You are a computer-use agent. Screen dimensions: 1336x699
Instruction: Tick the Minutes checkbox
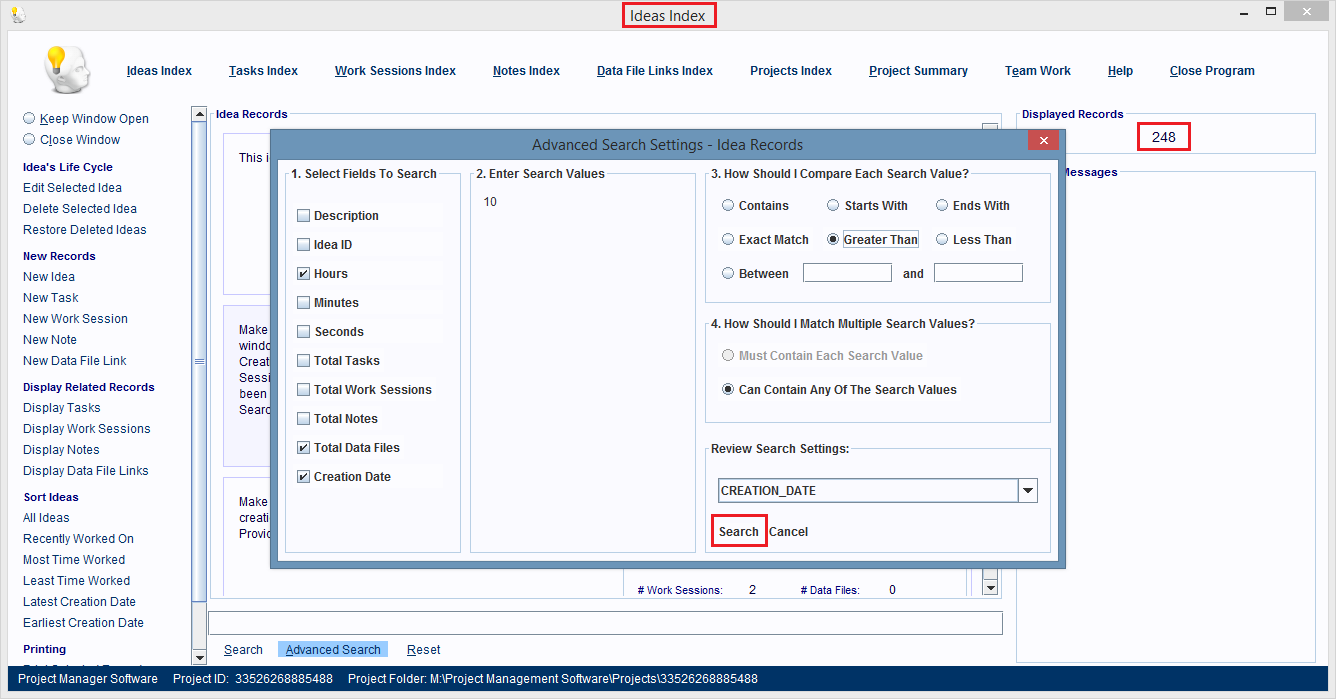pyautogui.click(x=303, y=303)
